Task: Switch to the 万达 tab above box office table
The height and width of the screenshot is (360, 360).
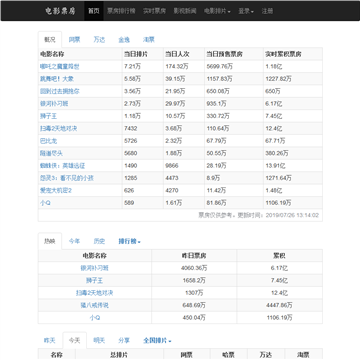Action: [x=99, y=40]
